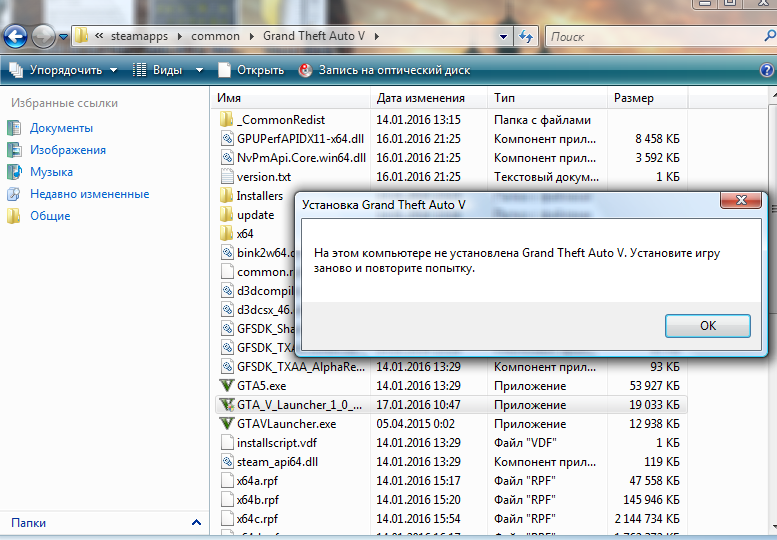Select the x64c.rpf file icon
The image size is (777, 540).
click(227, 519)
